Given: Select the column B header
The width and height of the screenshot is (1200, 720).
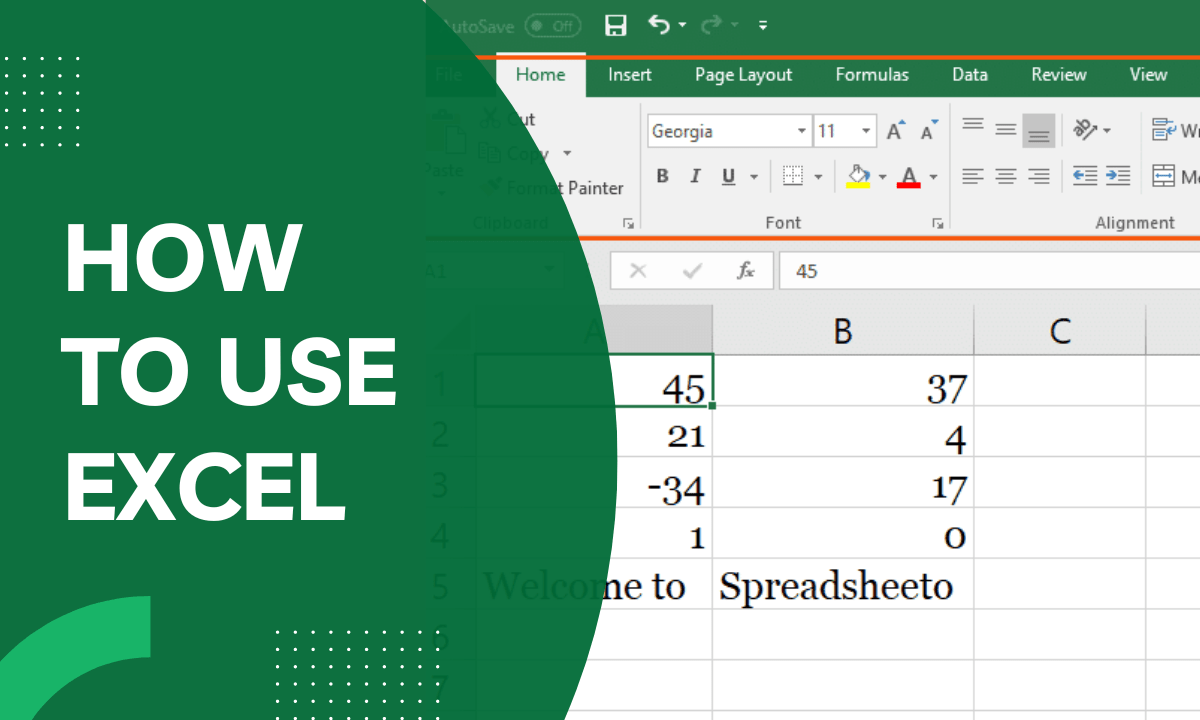Looking at the screenshot, I should click(x=843, y=330).
